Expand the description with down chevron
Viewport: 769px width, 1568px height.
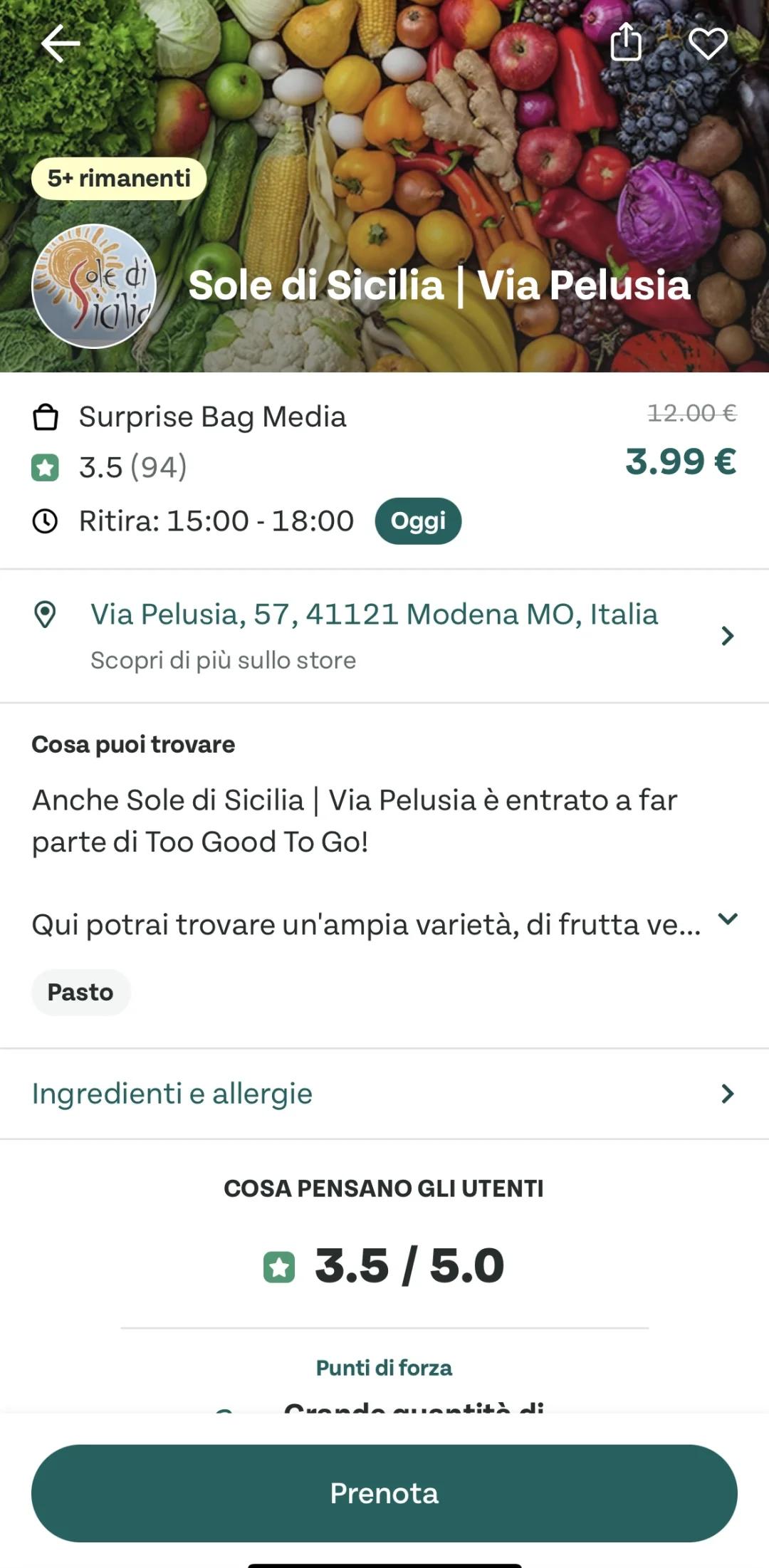pyautogui.click(x=728, y=919)
